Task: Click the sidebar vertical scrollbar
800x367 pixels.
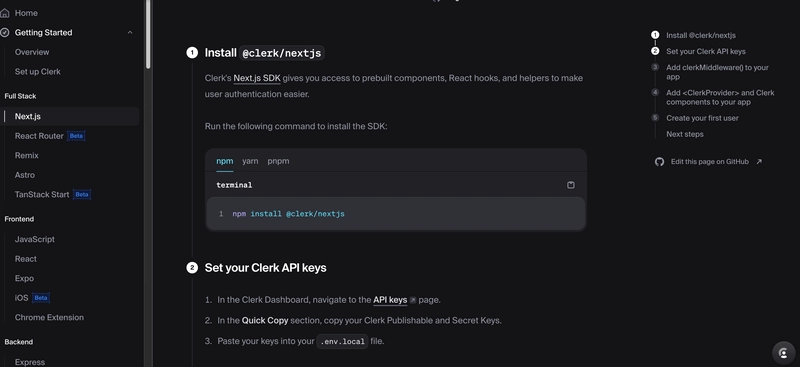Action: pyautogui.click(x=148, y=33)
